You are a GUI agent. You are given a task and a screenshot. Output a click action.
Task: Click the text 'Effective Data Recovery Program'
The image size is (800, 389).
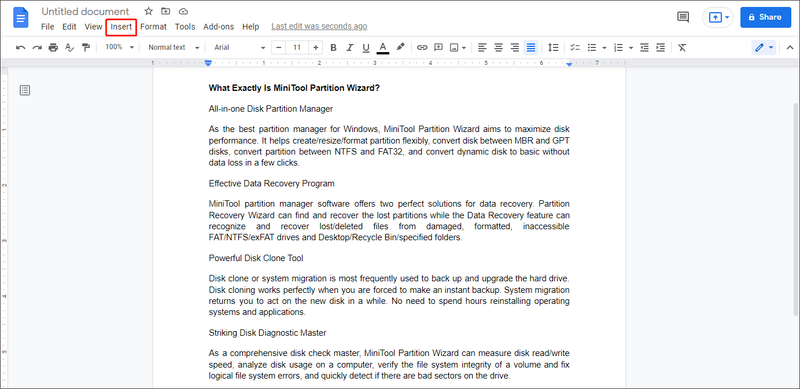[x=271, y=183]
